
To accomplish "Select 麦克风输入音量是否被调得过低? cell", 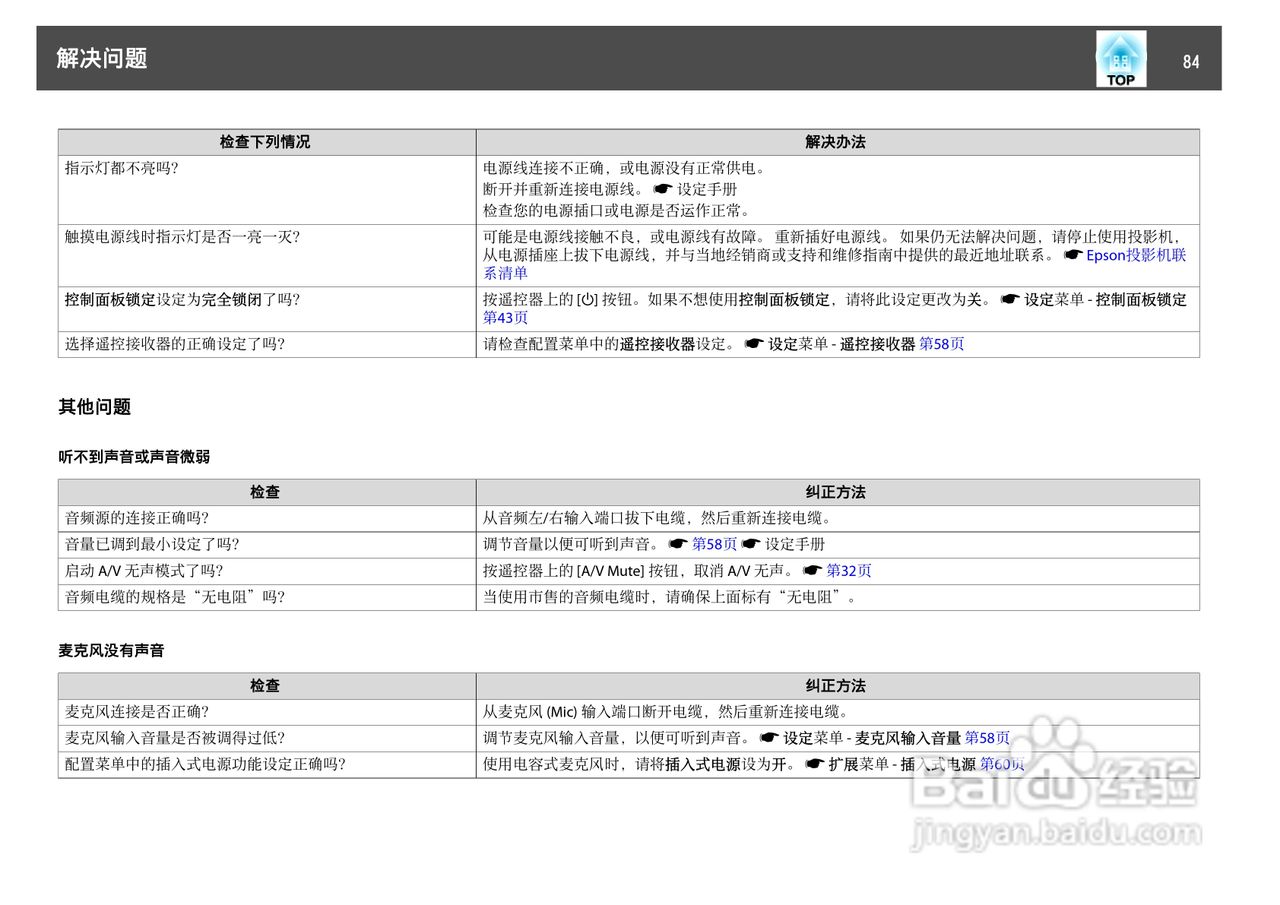I will tap(266, 738).
